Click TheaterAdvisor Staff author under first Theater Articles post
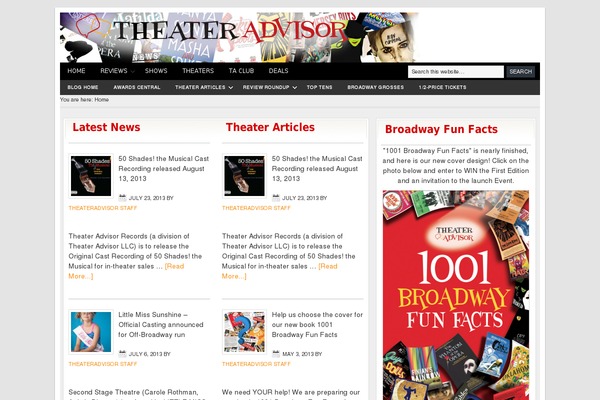The height and width of the screenshot is (400, 600). (256, 208)
